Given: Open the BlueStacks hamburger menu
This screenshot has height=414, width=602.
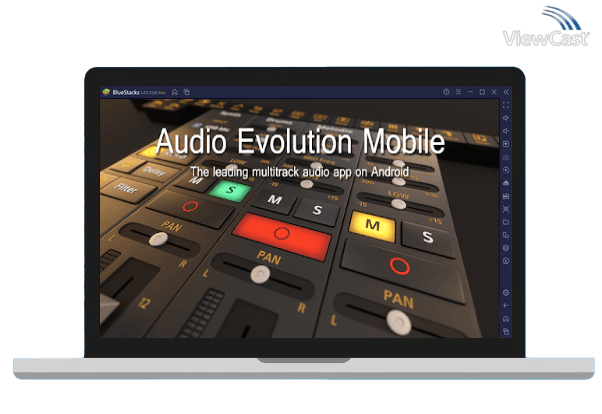Looking at the screenshot, I should point(458,92).
